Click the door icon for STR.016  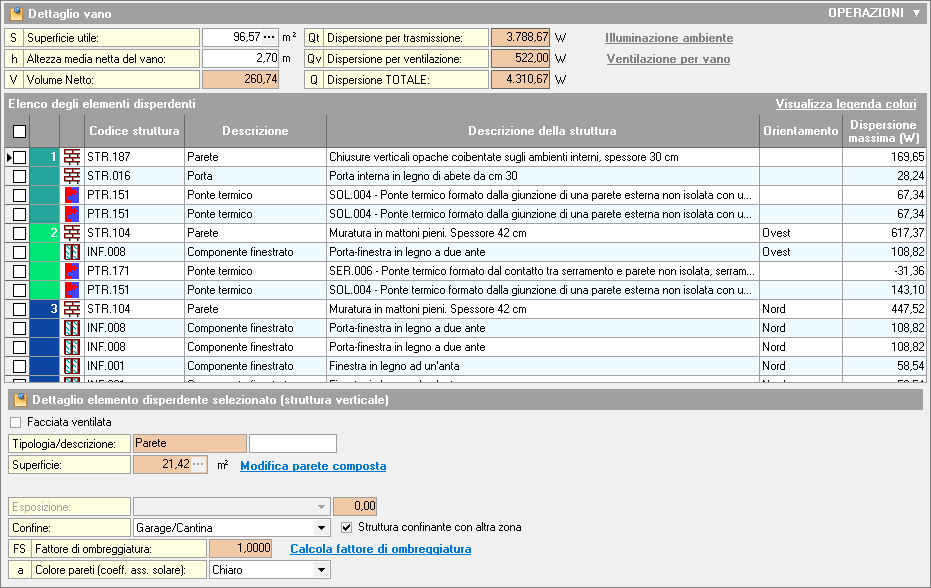tap(72, 176)
